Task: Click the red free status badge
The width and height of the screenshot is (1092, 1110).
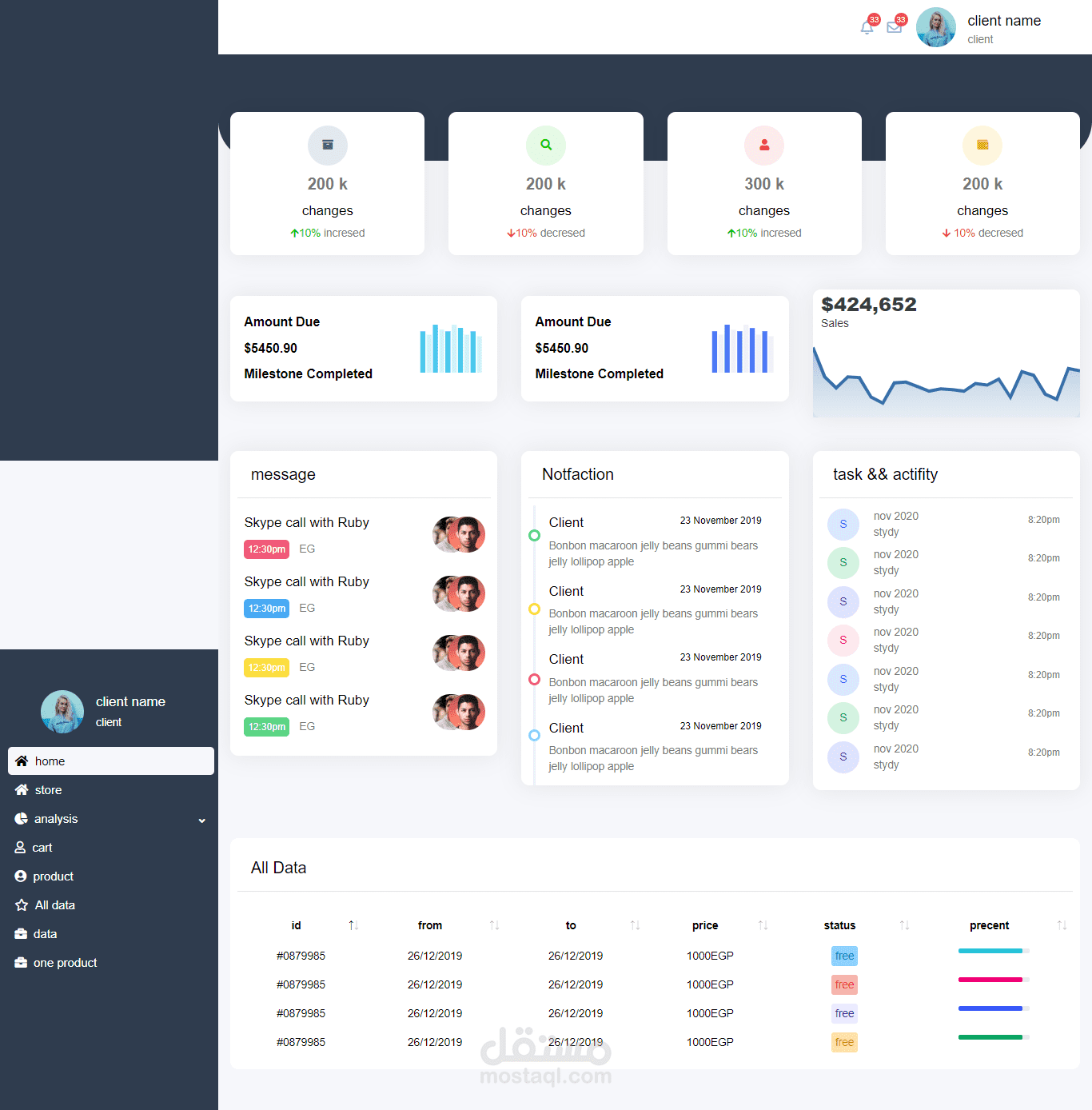Action: [x=844, y=984]
